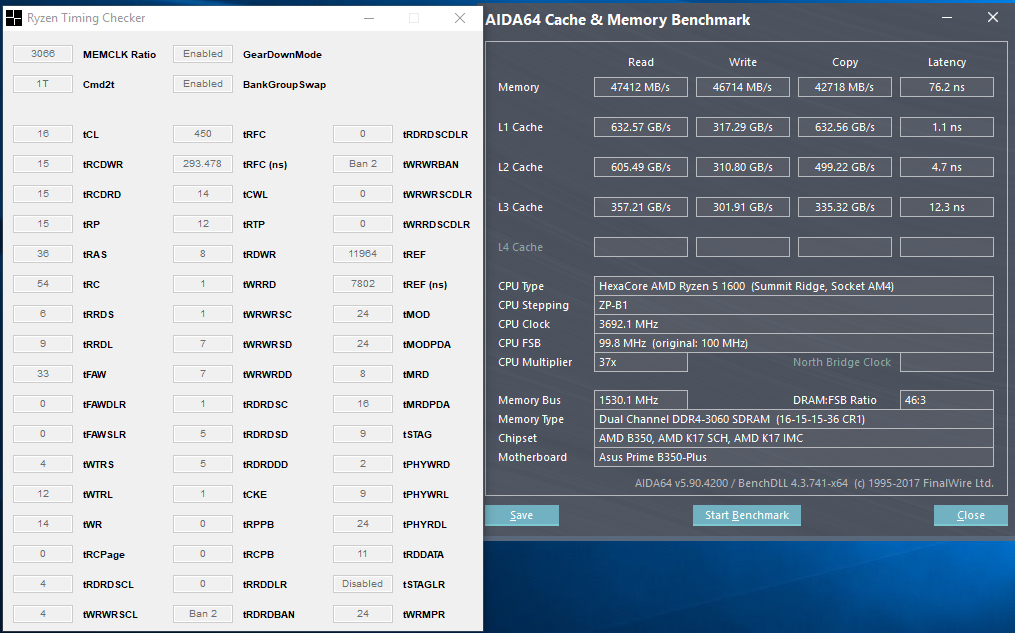The height and width of the screenshot is (633, 1015).
Task: Click the tMRD value 8
Action: (x=362, y=373)
